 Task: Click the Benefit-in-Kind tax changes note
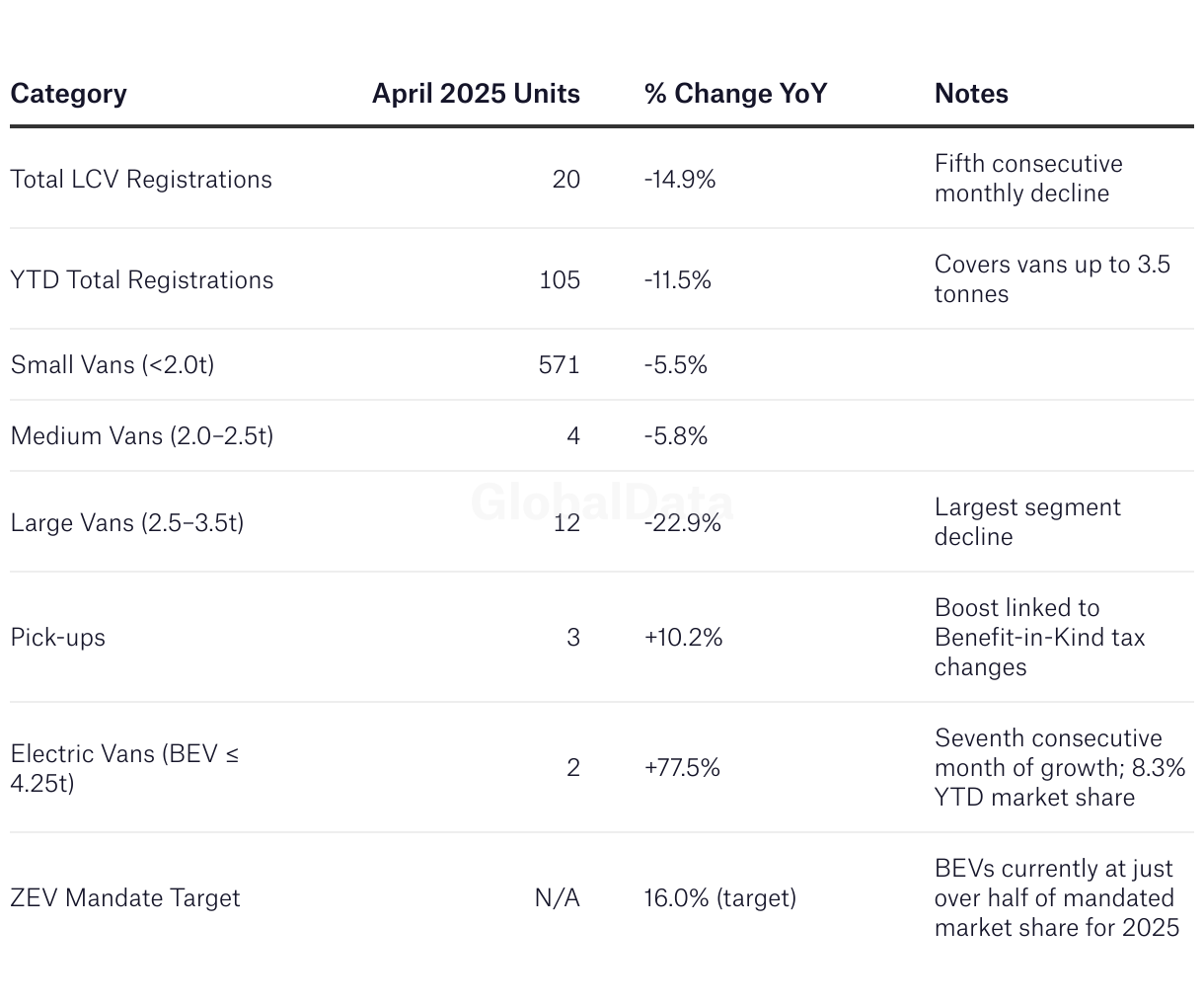coord(1039,637)
